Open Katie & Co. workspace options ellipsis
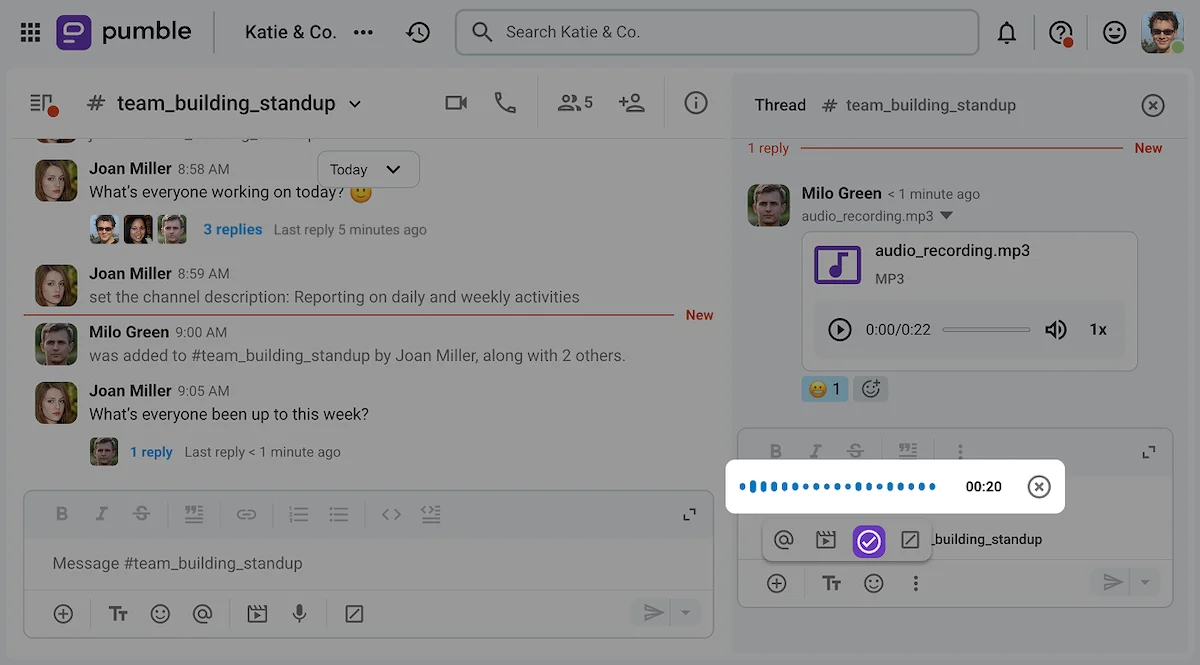Image resolution: width=1200 pixels, height=665 pixels. [x=363, y=33]
